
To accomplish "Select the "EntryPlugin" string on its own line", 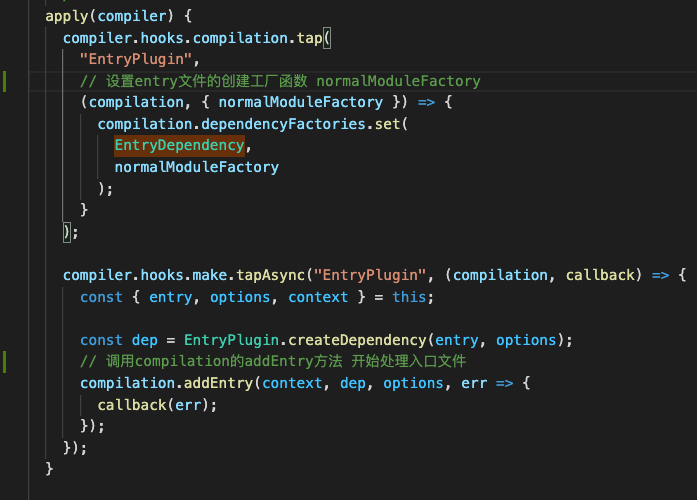I will [136, 60].
